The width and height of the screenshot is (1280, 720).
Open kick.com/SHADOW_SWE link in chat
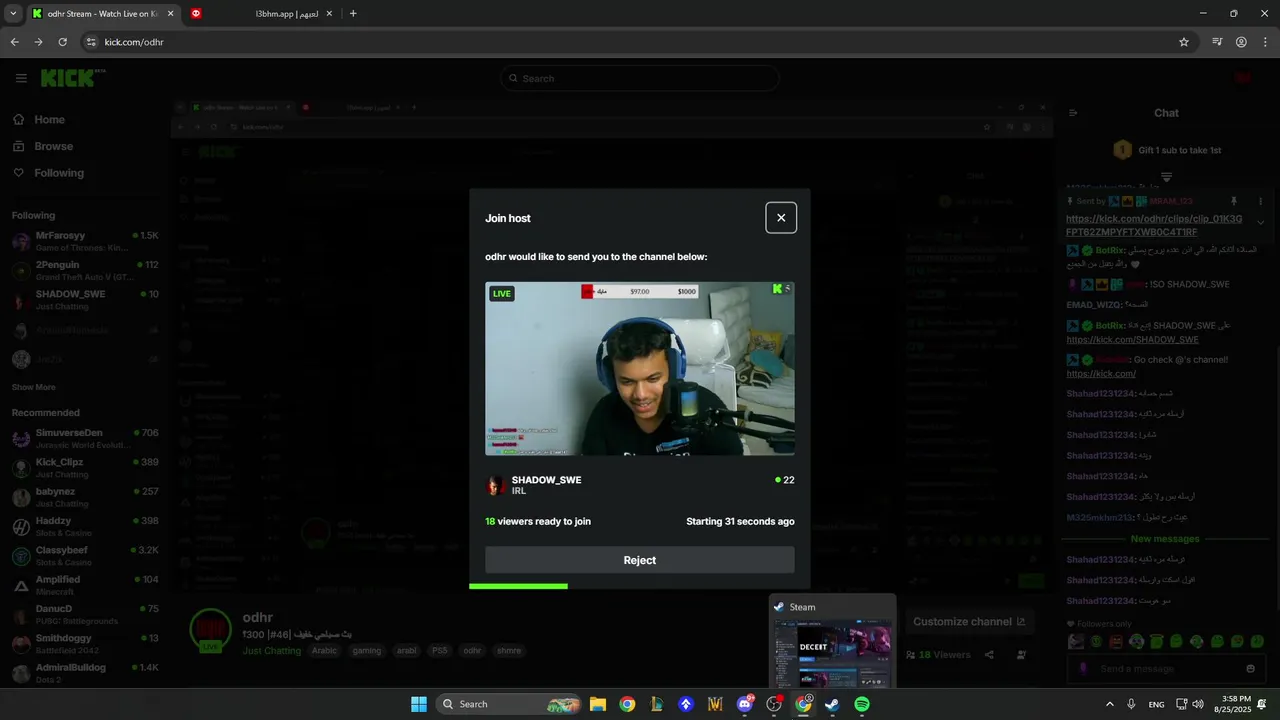1132,340
